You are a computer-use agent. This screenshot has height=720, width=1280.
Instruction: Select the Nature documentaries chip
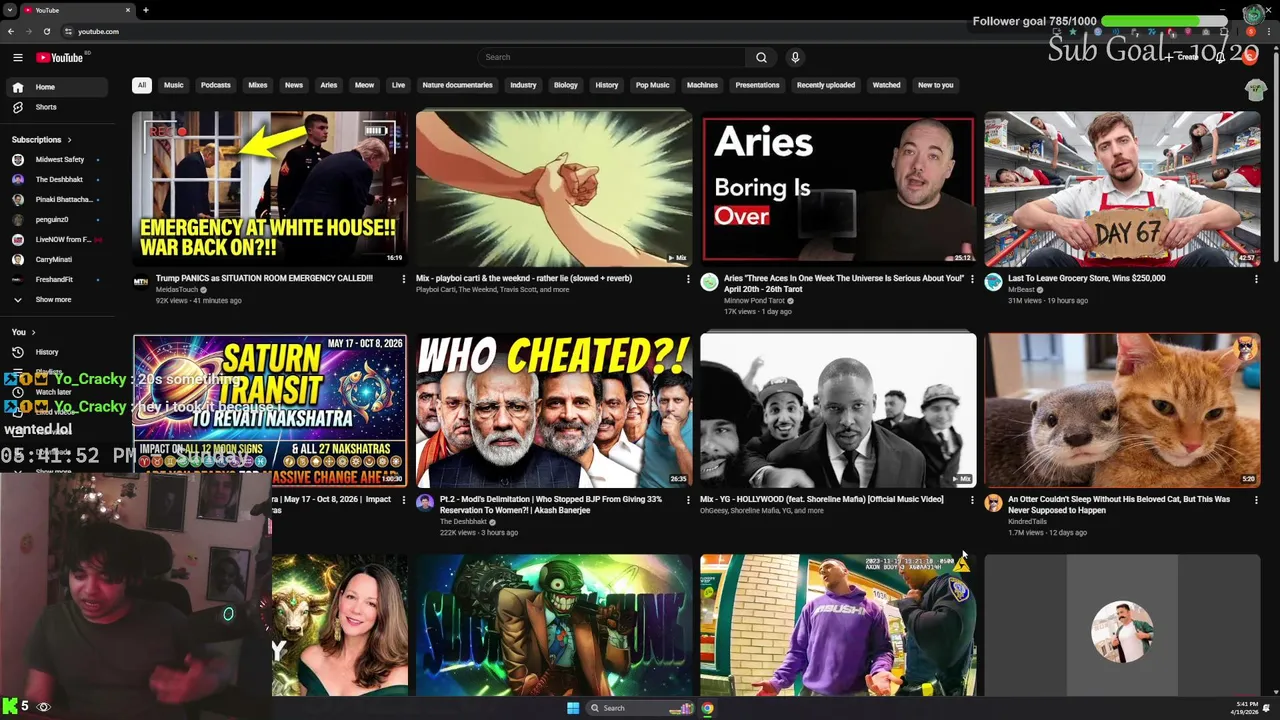tap(457, 85)
